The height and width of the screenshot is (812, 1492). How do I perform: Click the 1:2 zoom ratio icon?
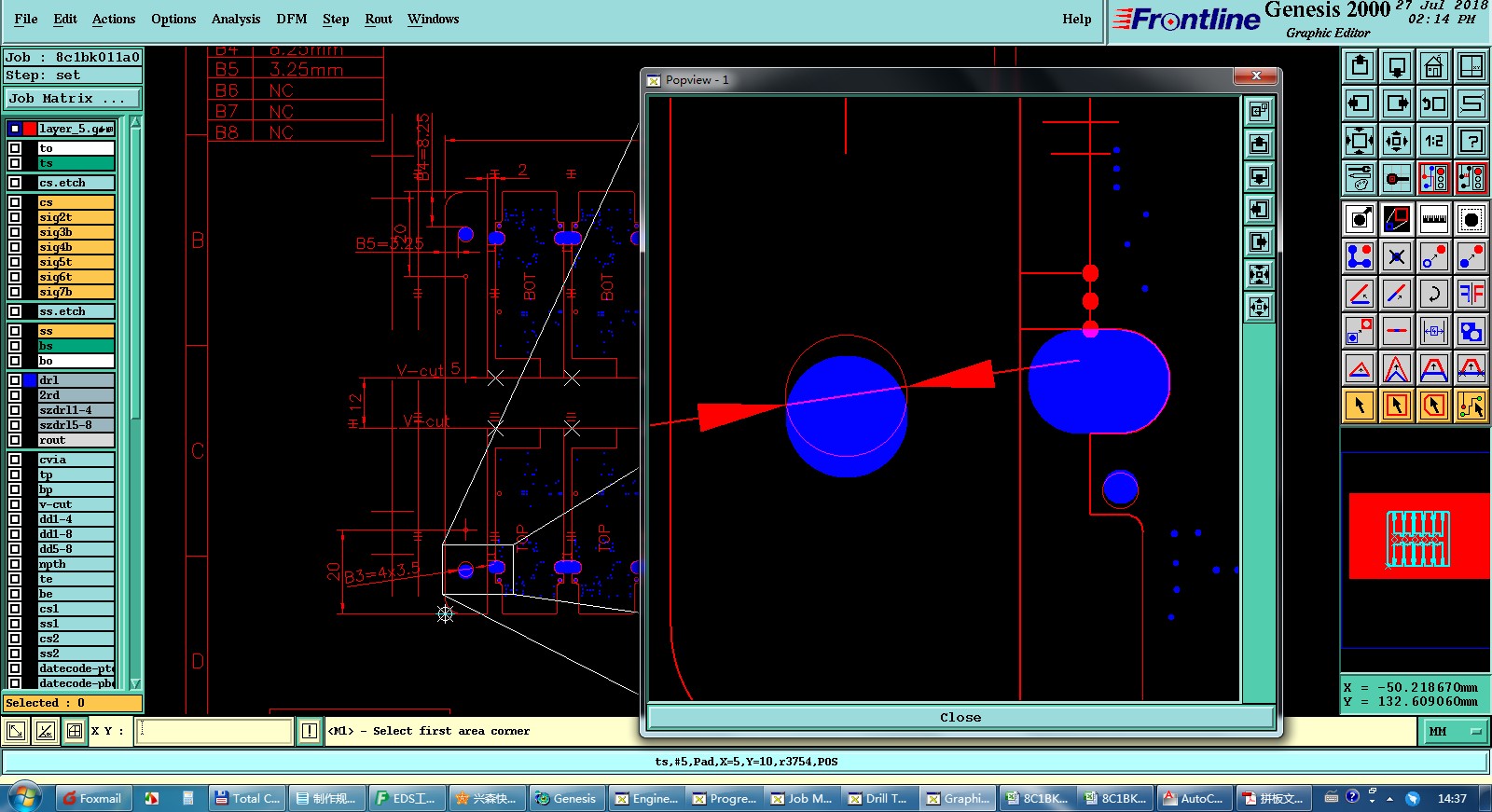point(1434,141)
